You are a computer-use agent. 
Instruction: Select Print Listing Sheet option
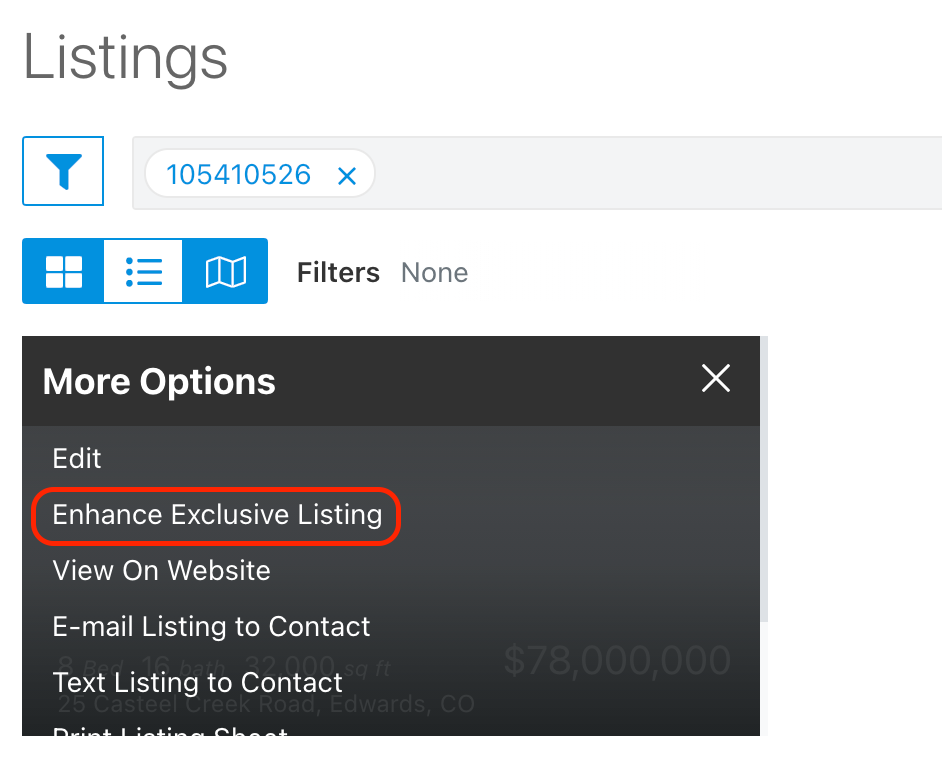[170, 731]
